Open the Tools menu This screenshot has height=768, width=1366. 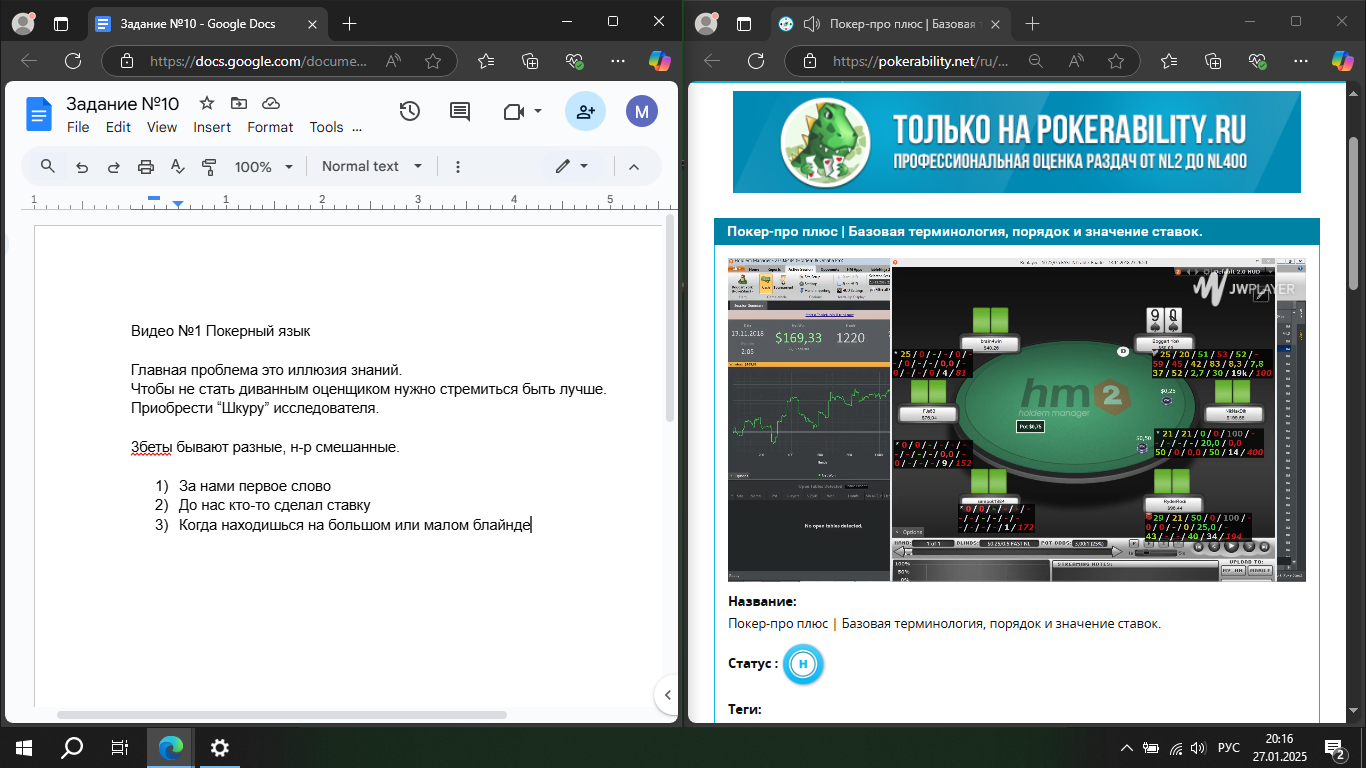point(326,127)
